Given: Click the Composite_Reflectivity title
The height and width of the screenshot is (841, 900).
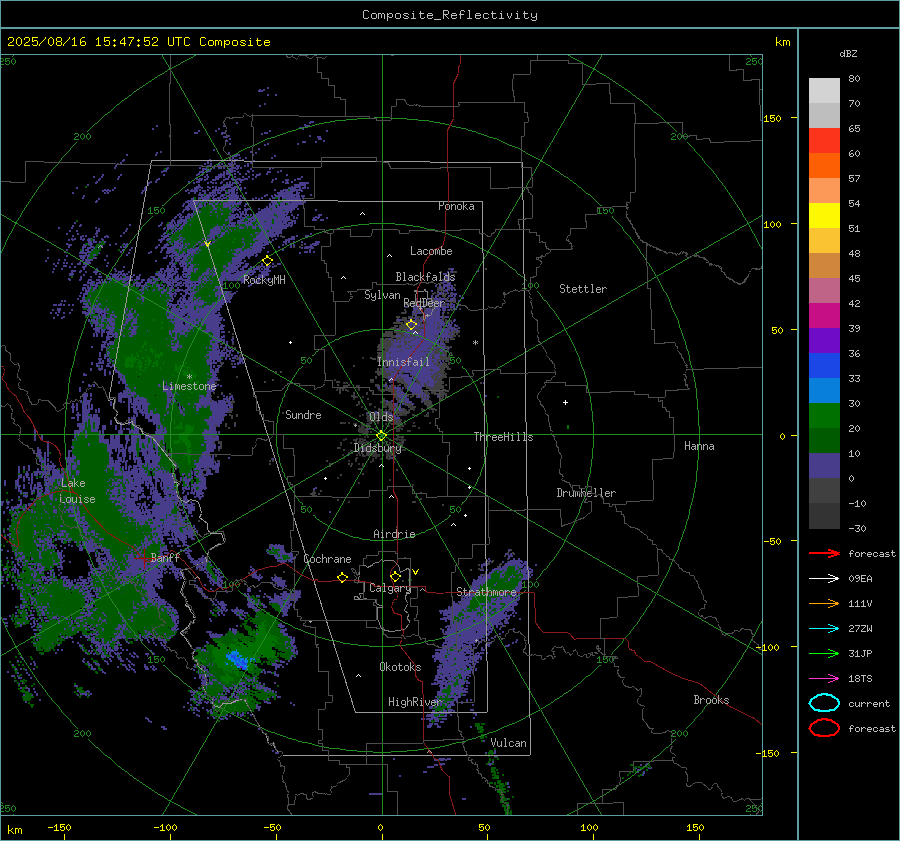Looking at the screenshot, I should (450, 15).
